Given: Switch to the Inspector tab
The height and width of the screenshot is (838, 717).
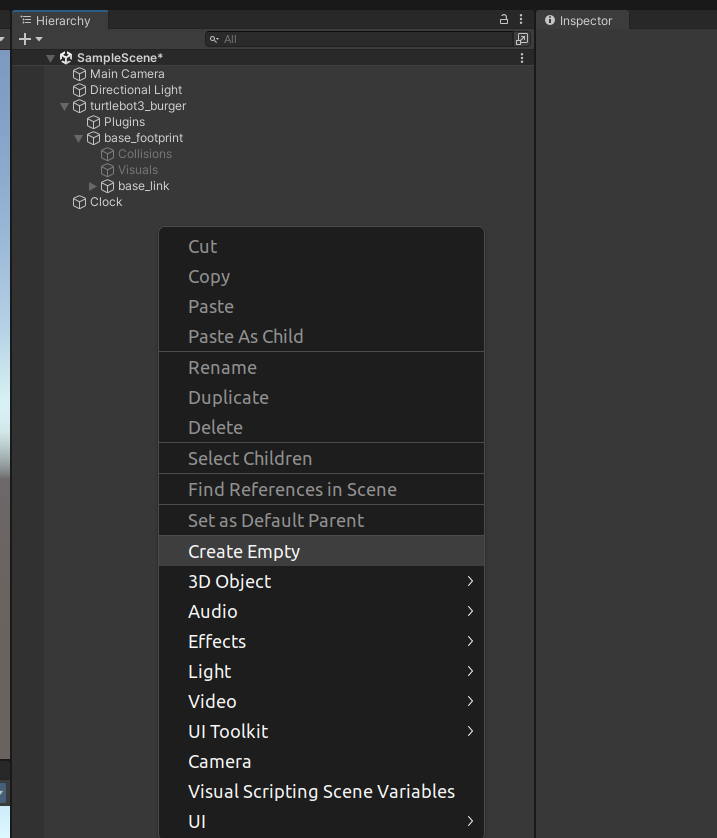Looking at the screenshot, I should click(x=589, y=19).
